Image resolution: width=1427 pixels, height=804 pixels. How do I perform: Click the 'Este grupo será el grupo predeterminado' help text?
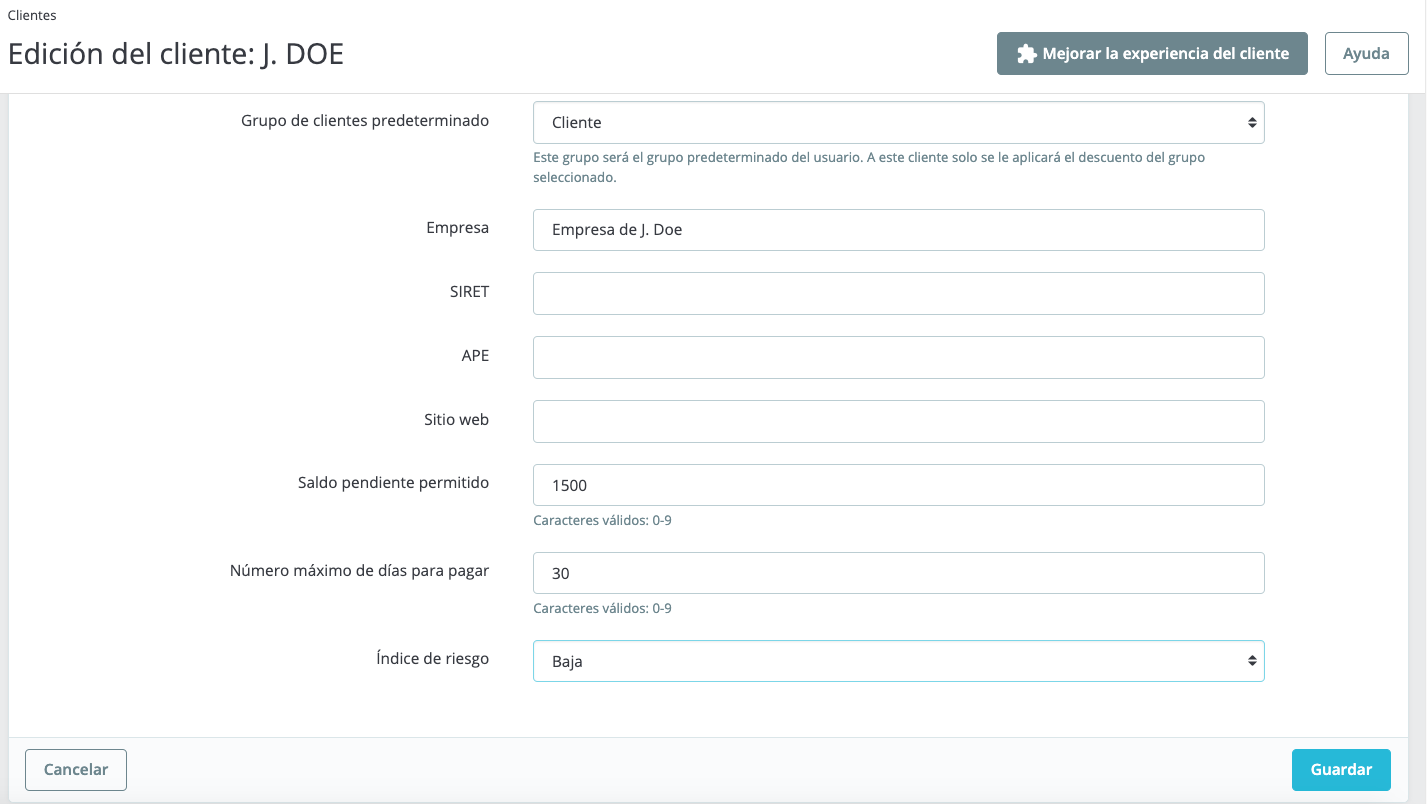click(869, 168)
